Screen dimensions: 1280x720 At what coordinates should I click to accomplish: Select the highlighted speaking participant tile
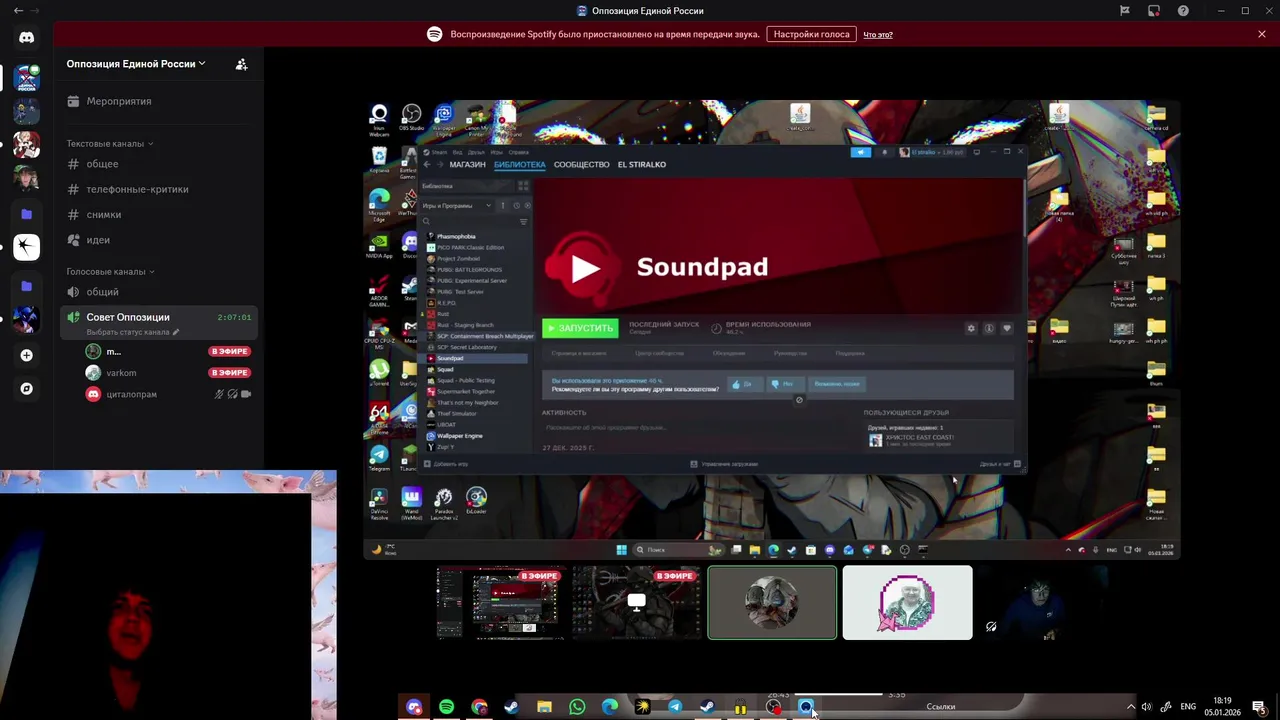[x=772, y=603]
